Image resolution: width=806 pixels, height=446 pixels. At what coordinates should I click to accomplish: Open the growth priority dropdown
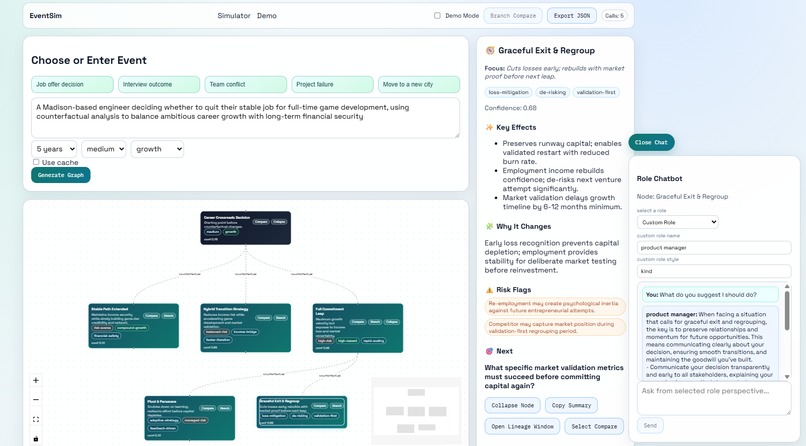click(157, 149)
